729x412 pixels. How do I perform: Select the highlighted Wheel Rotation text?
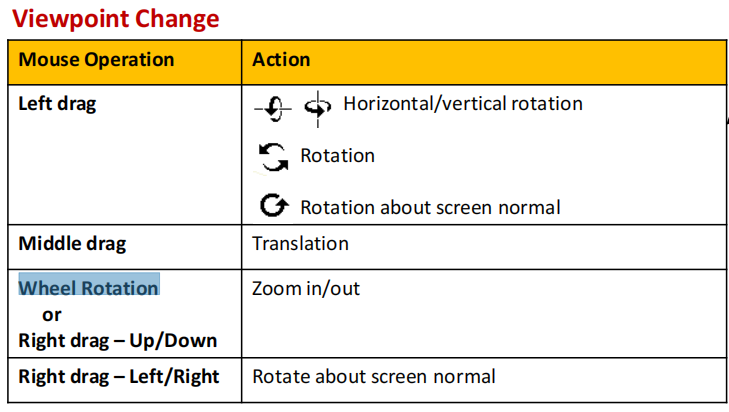pyautogui.click(x=89, y=284)
